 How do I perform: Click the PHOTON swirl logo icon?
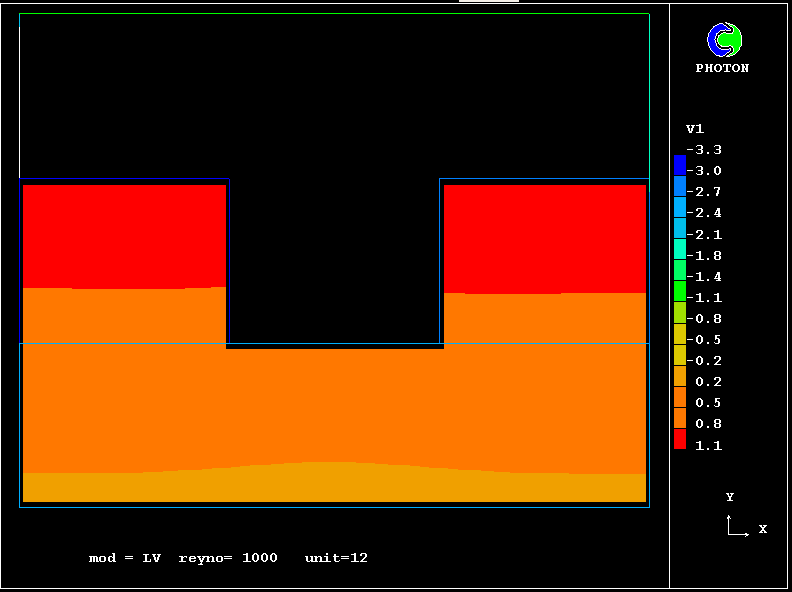point(724,40)
